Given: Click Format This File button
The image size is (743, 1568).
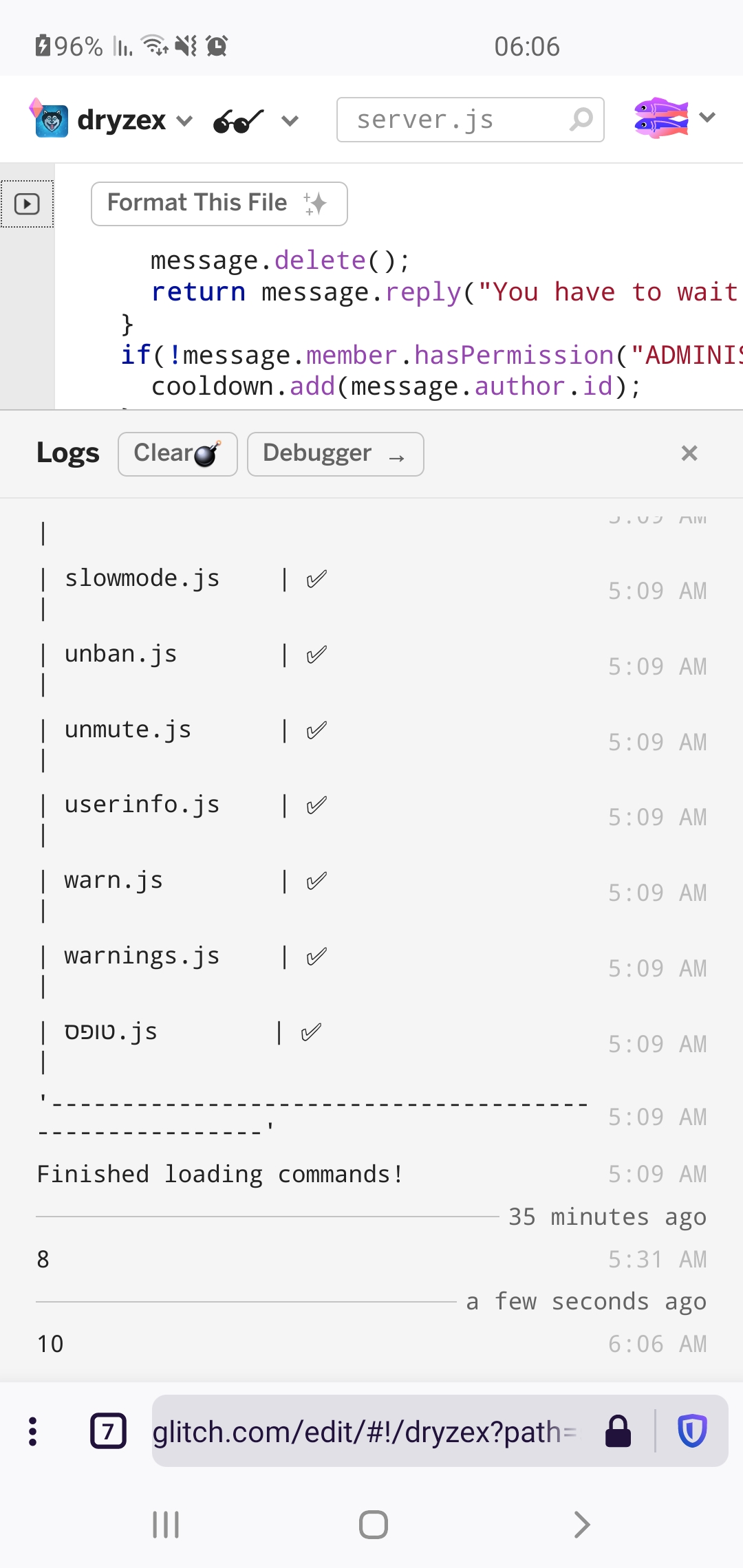Looking at the screenshot, I should pyautogui.click(x=219, y=204).
